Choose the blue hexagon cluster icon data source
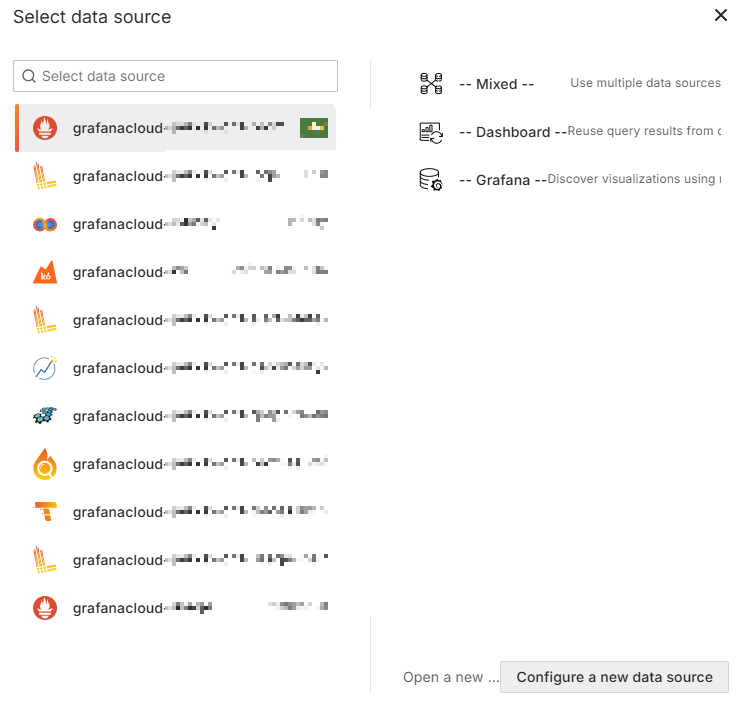742x702 pixels. click(45, 416)
